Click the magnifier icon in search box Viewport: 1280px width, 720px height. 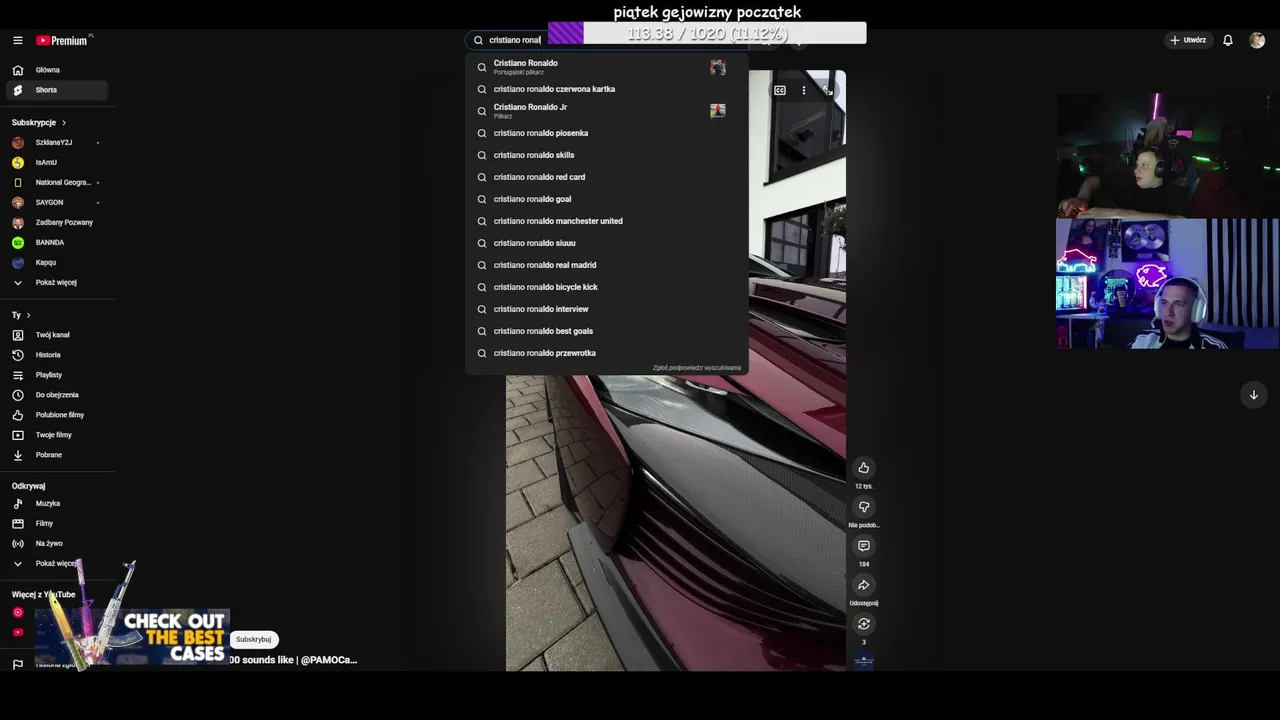(x=478, y=40)
